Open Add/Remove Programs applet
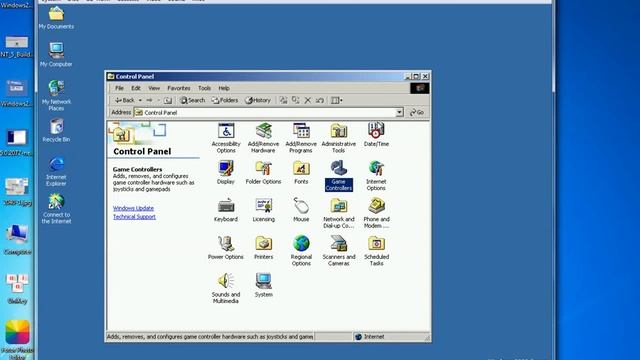 [301, 138]
